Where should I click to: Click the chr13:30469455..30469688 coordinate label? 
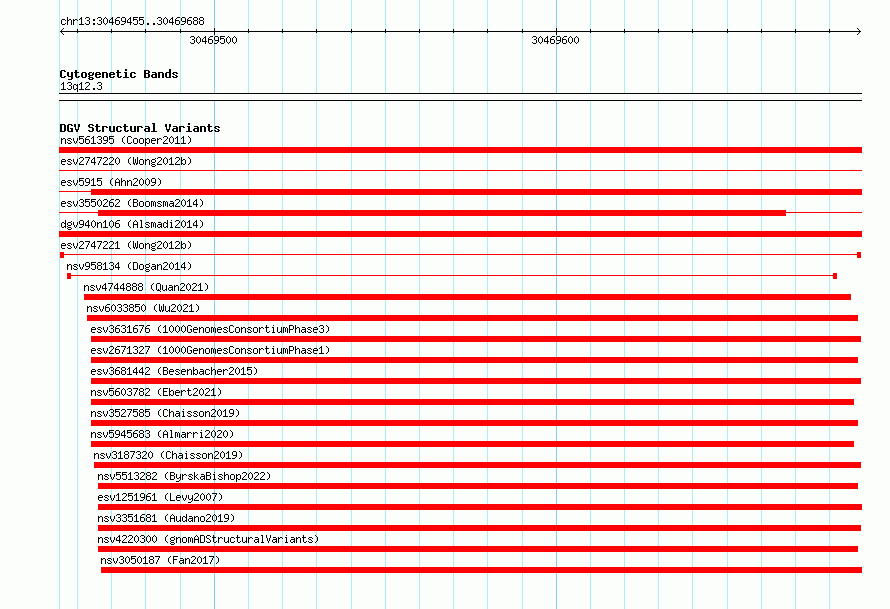[x=132, y=22]
